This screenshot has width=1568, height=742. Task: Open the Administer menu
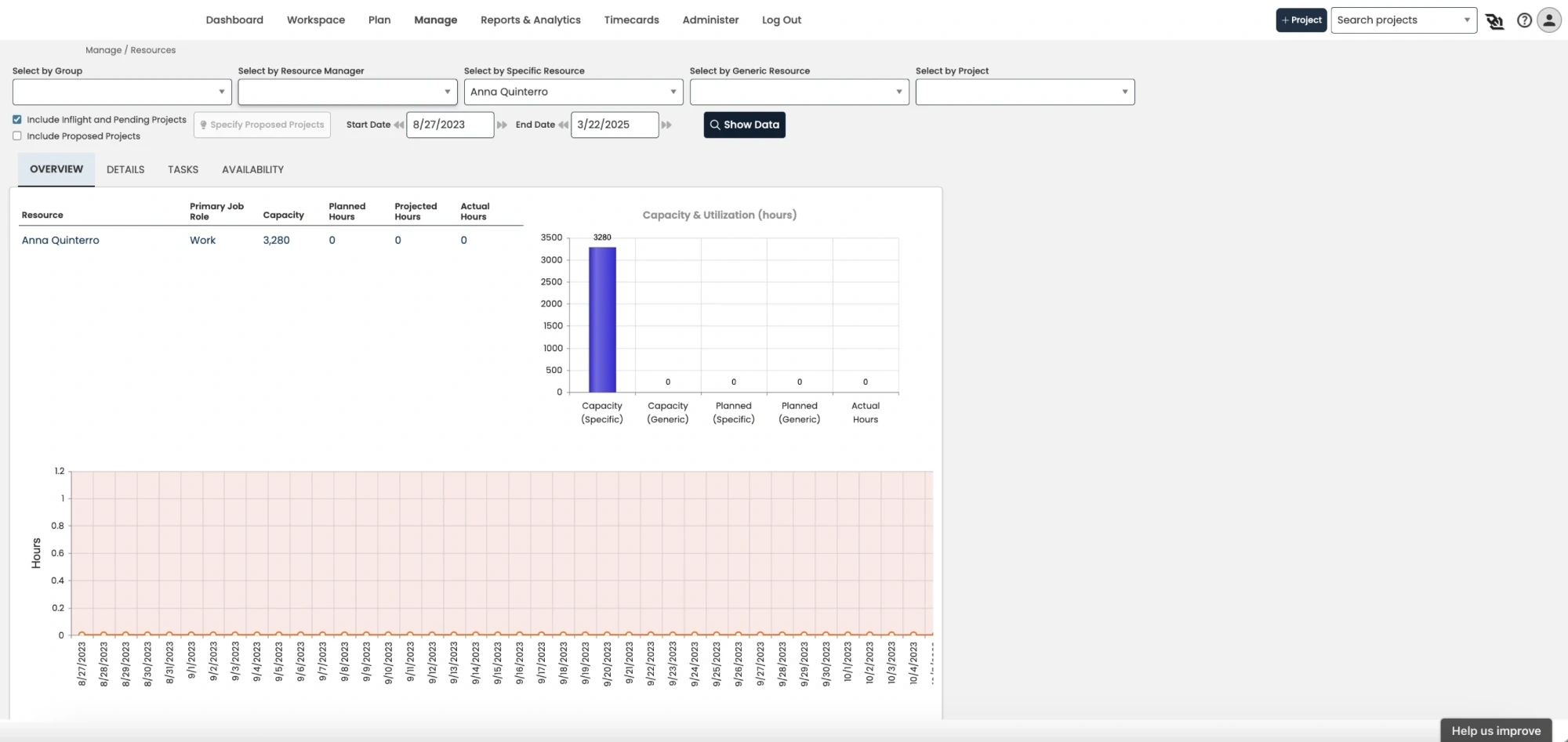[710, 20]
